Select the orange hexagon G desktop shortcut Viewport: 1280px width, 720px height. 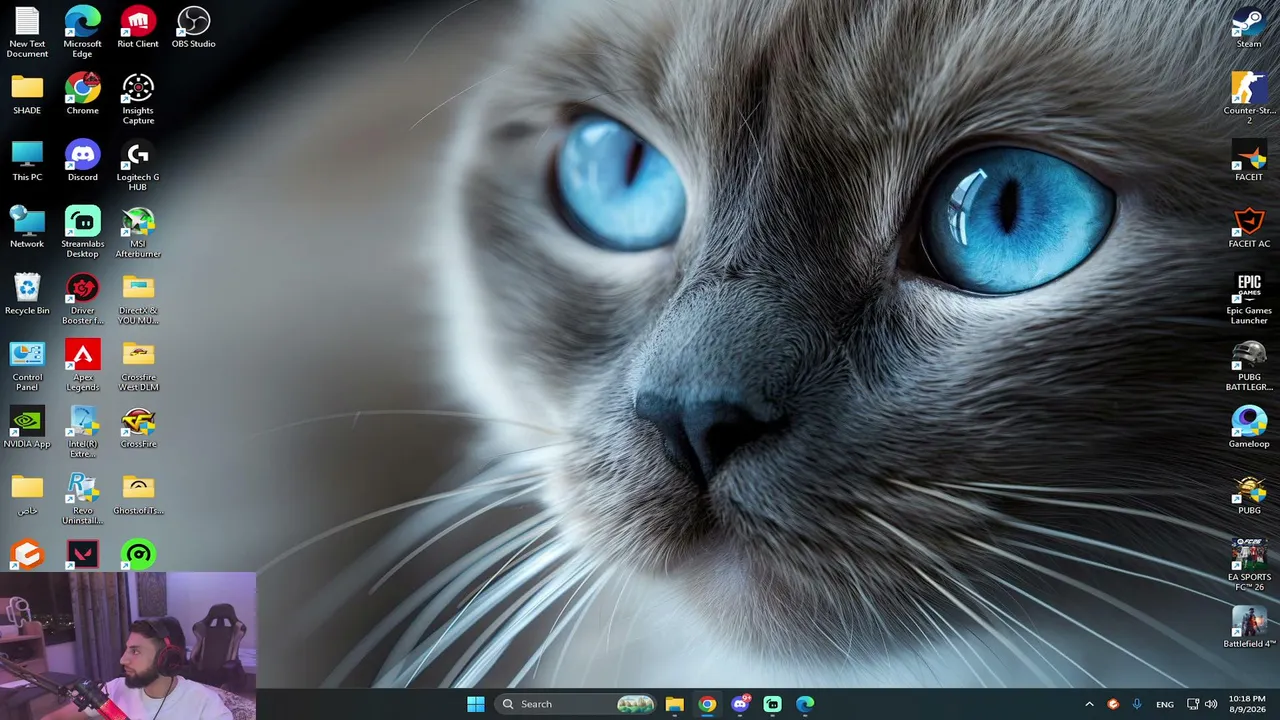(27, 554)
